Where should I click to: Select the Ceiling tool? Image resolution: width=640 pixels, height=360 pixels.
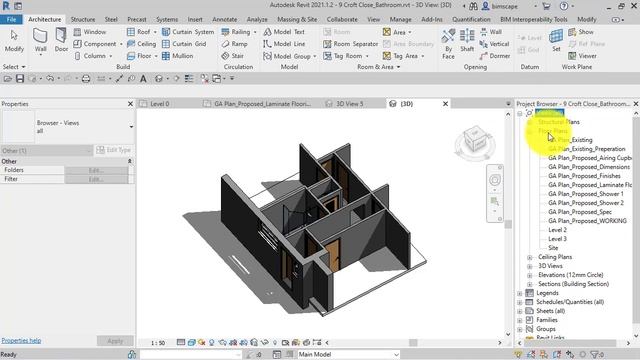click(141, 44)
